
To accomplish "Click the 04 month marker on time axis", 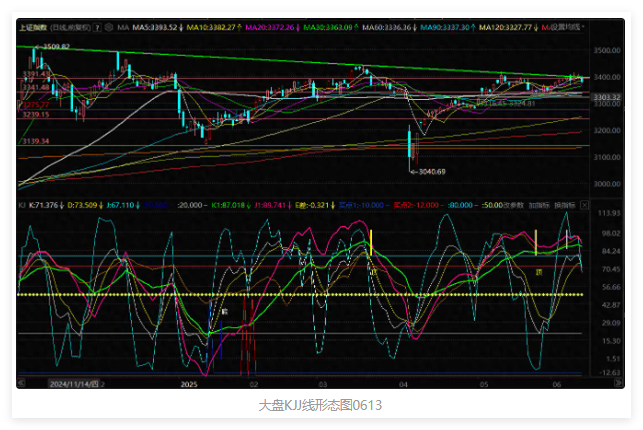I will (404, 384).
